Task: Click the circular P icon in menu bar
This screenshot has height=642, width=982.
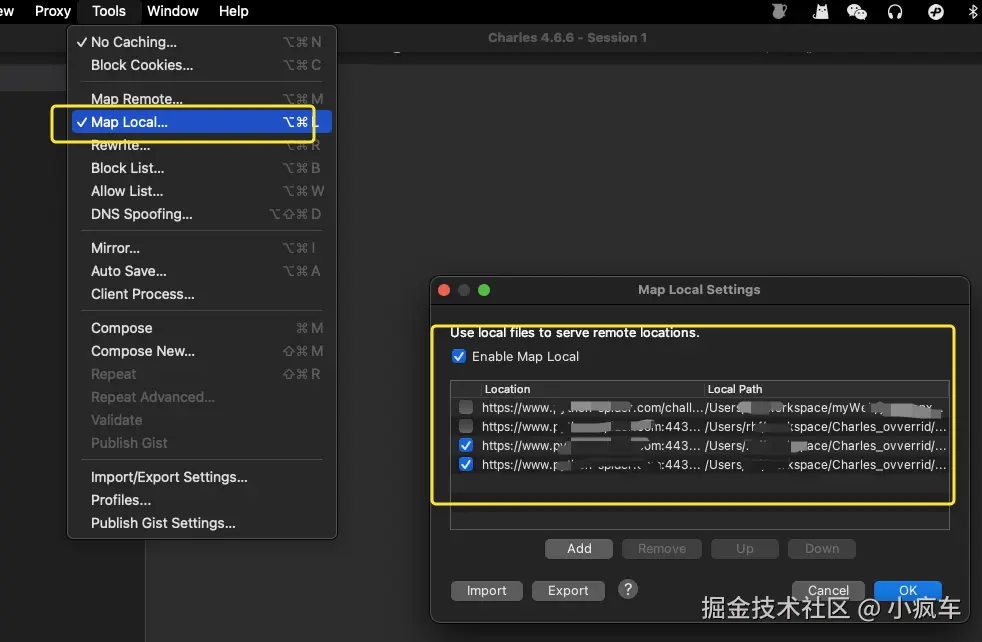Action: [x=936, y=11]
